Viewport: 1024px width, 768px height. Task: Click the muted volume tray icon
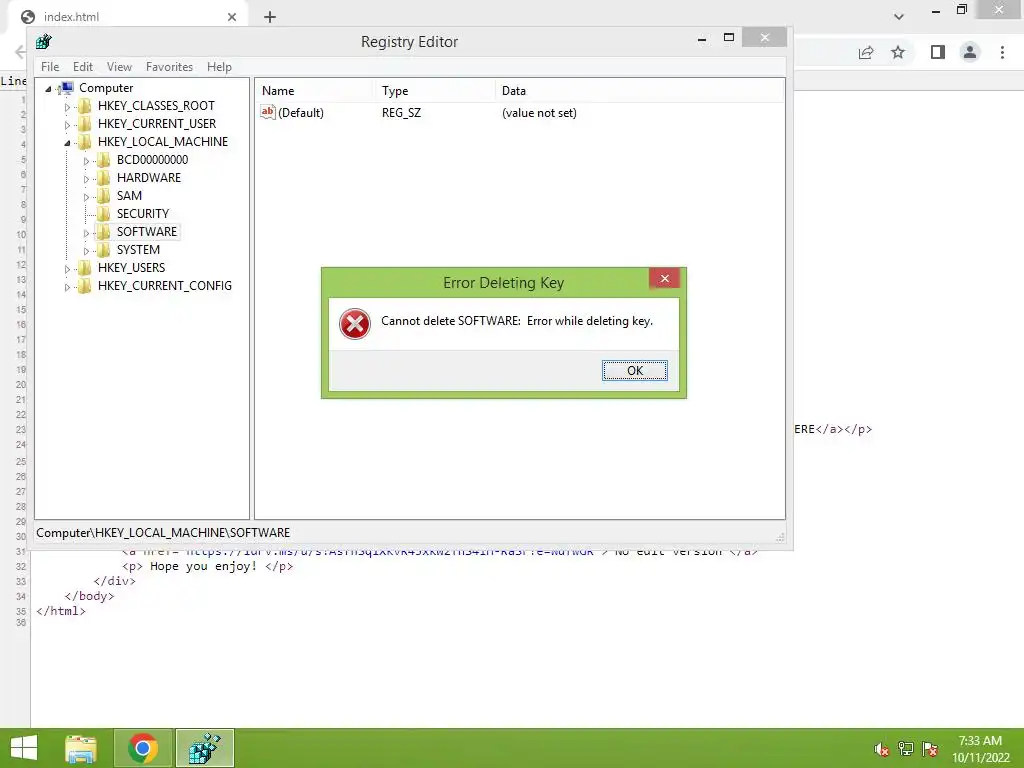click(x=881, y=749)
